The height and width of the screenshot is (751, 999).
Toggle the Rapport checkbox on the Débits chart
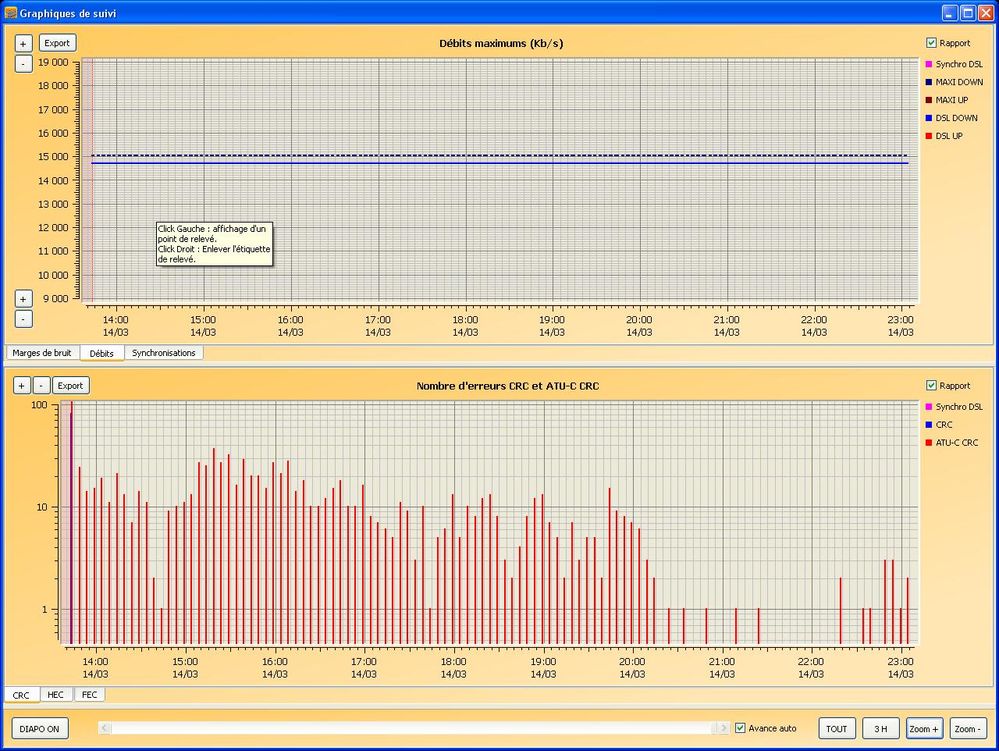[931, 43]
